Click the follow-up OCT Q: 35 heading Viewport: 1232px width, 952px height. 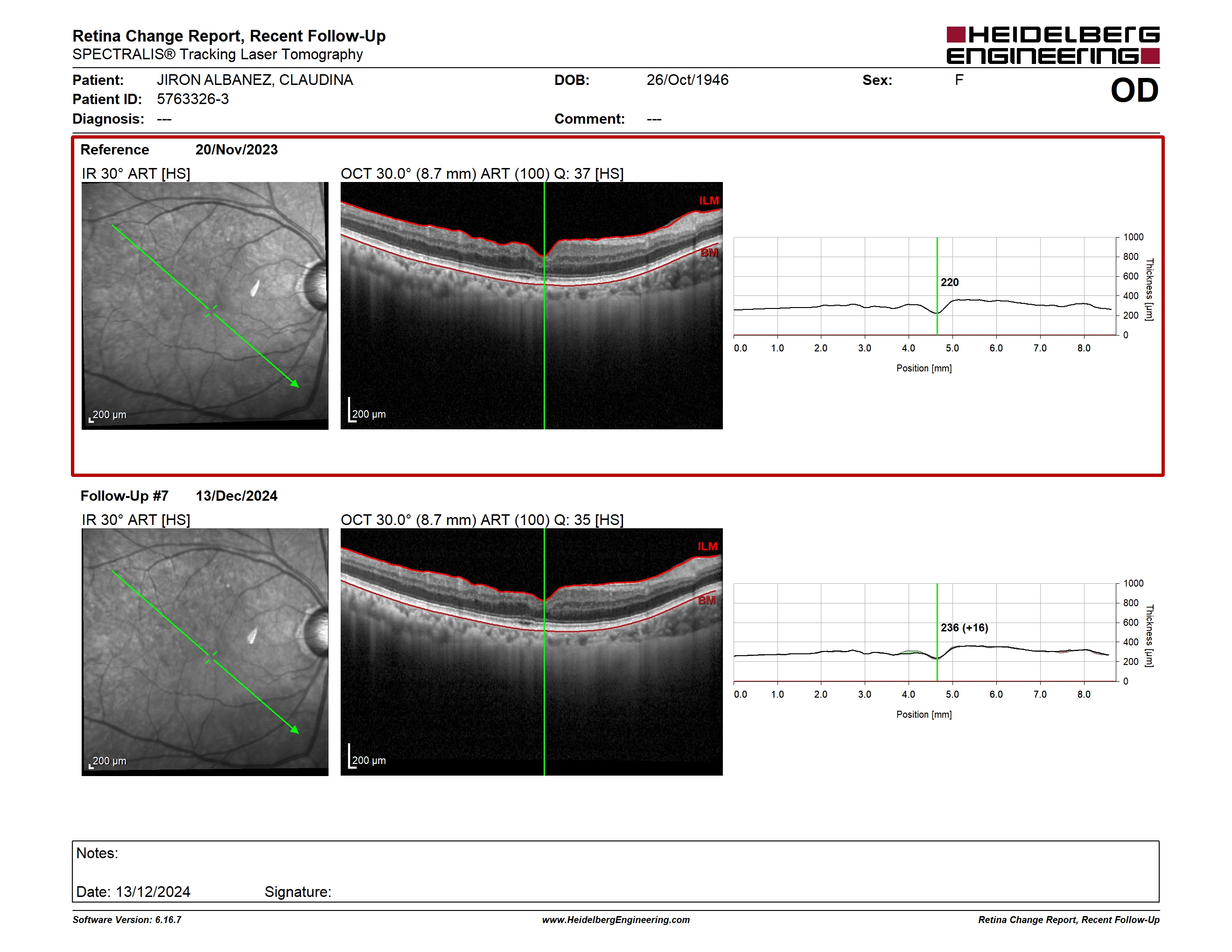coord(483,519)
